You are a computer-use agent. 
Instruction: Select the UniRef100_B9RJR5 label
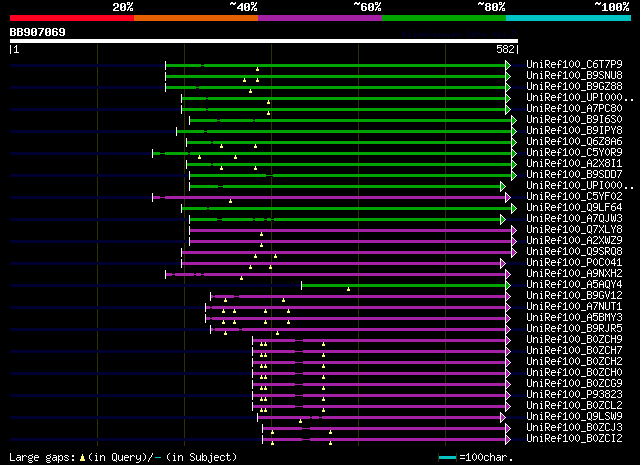tap(574, 329)
